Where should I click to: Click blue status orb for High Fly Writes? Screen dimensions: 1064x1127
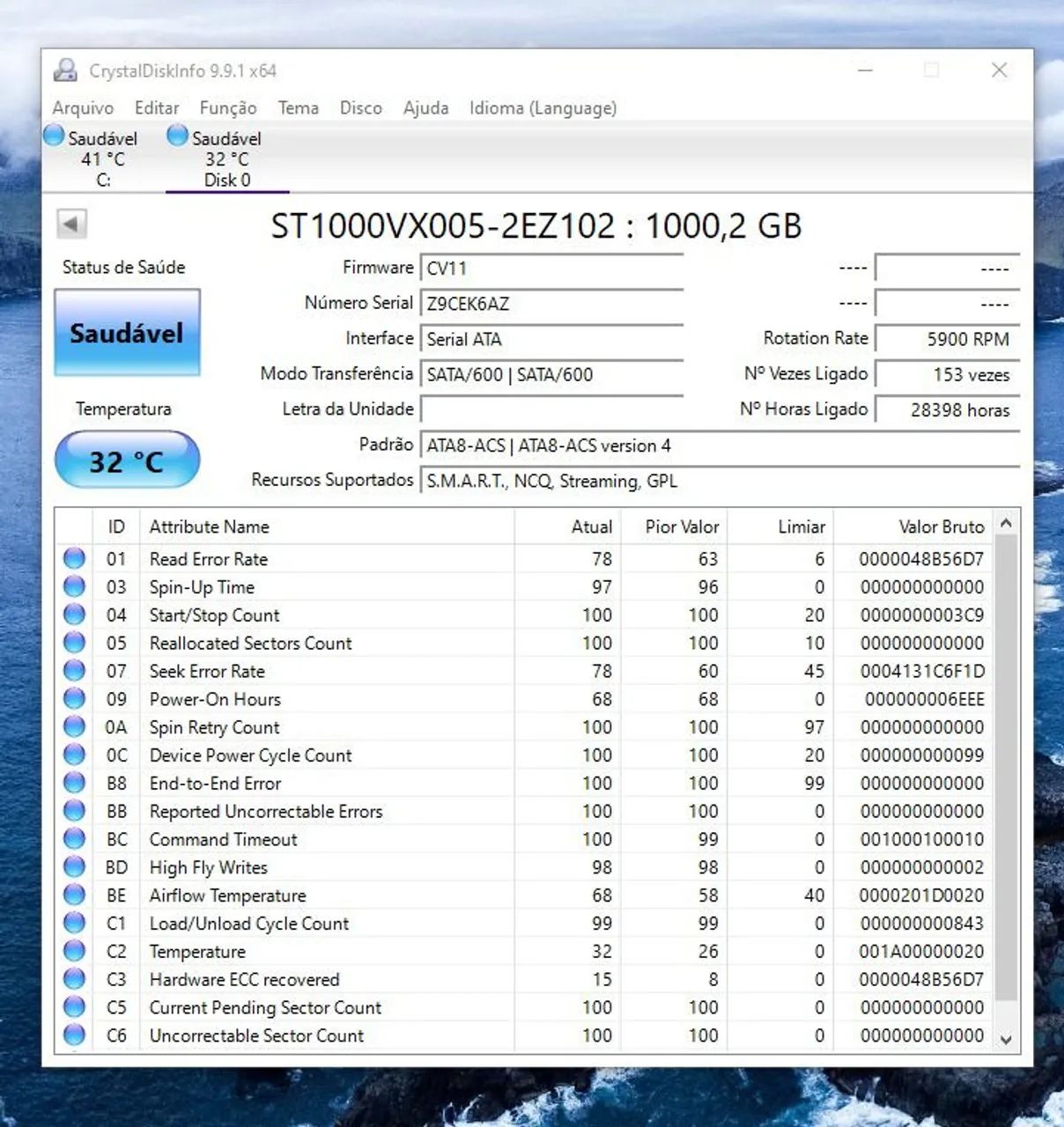(x=74, y=867)
